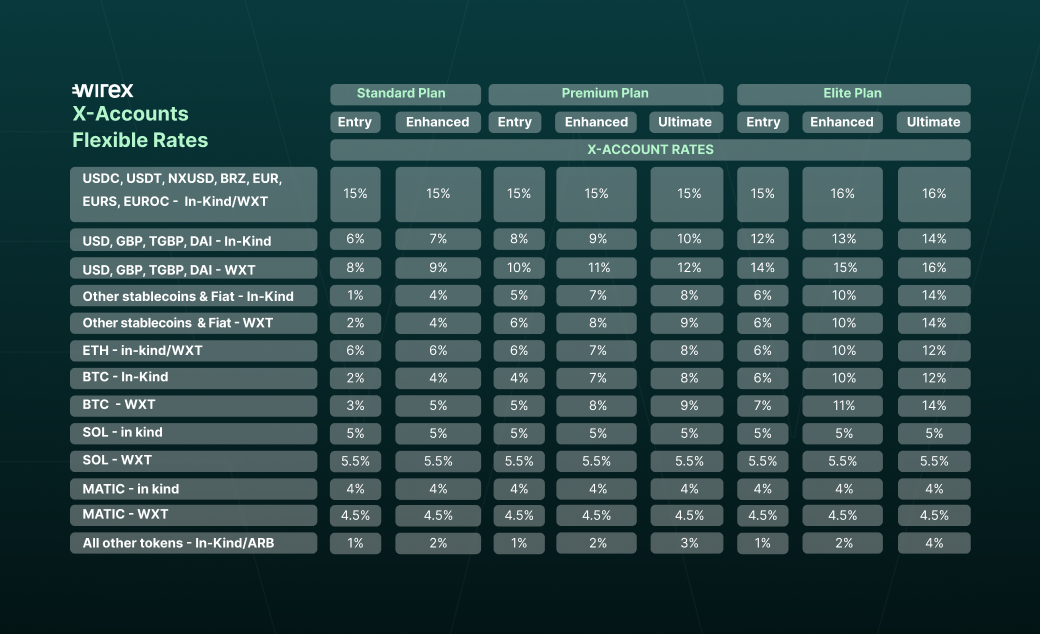Click 11% in the USD, GBP WXT row
1040x634 pixels.
[596, 268]
